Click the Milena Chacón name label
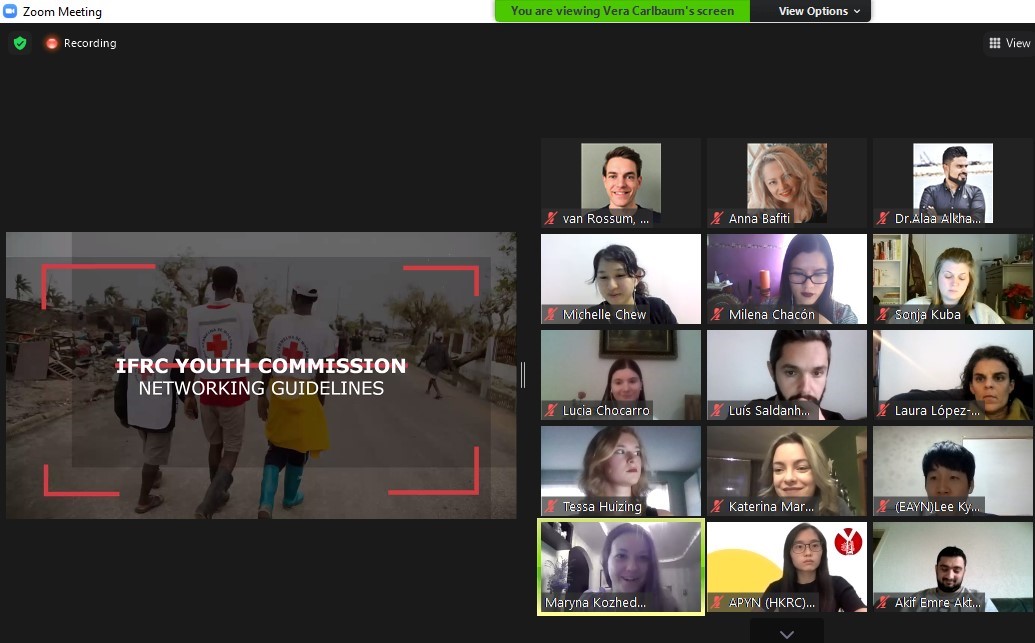This screenshot has height=643, width=1035. (x=772, y=314)
